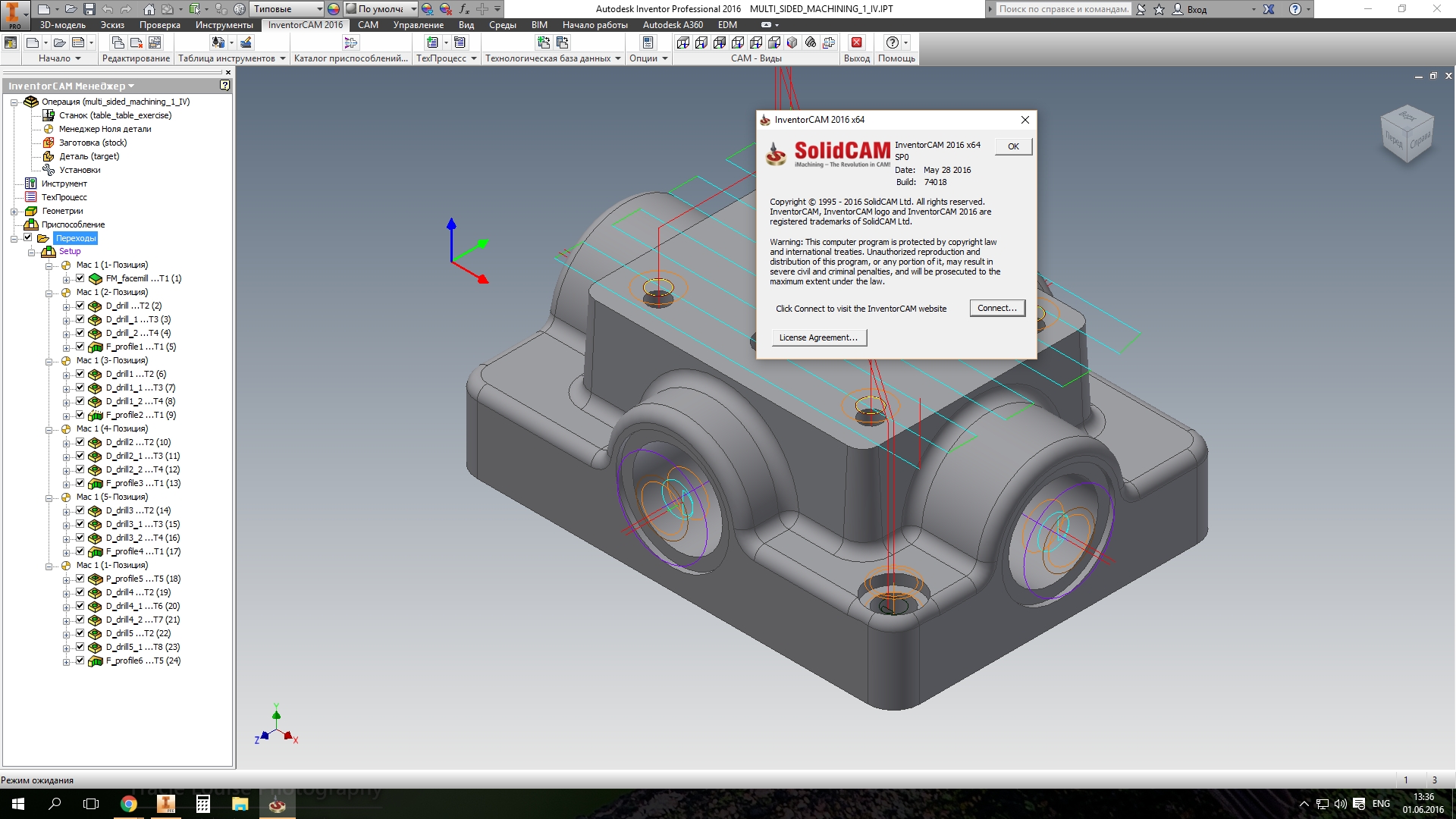
Task: Click the first Технологическая база данных icon
Action: pos(543,42)
